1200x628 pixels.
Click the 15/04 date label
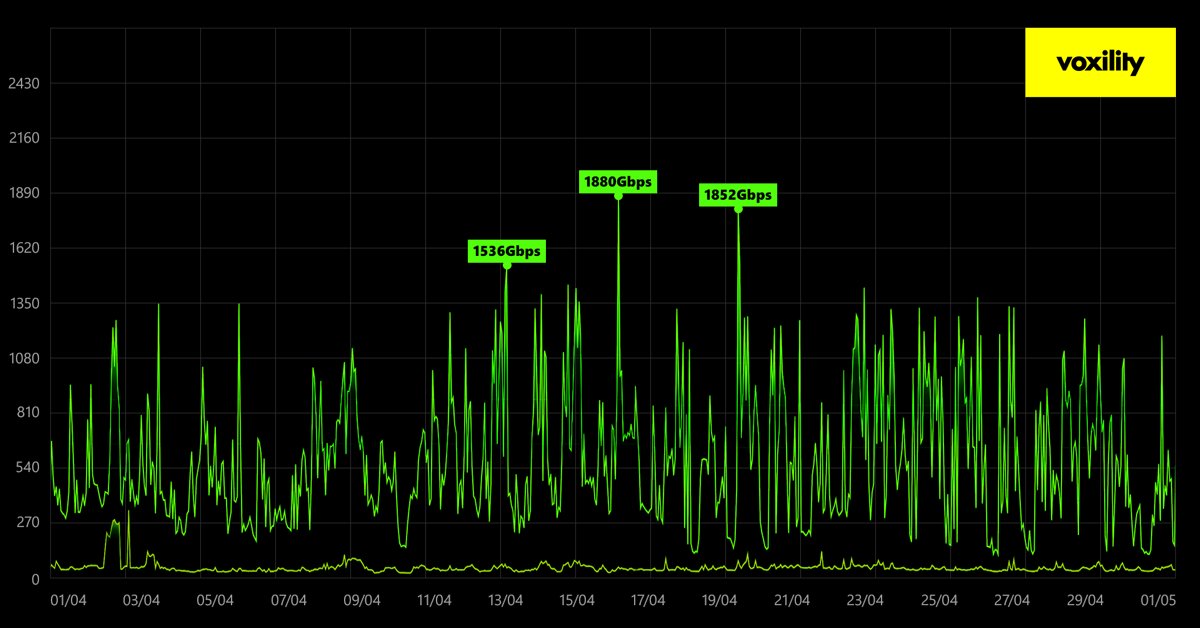(577, 601)
